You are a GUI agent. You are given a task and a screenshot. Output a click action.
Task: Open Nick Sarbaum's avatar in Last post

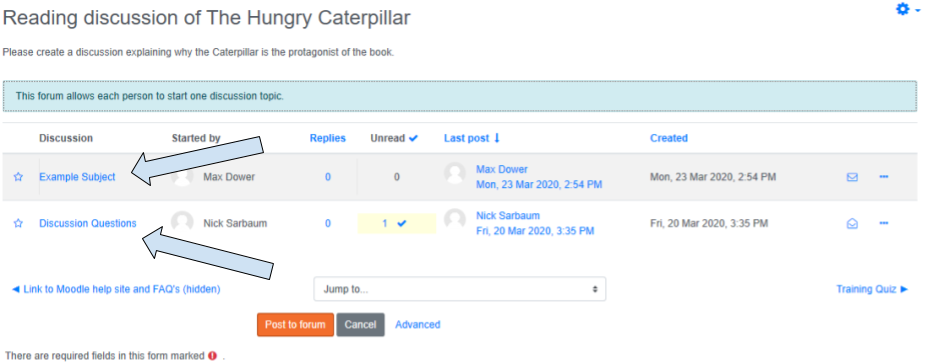pos(455,219)
